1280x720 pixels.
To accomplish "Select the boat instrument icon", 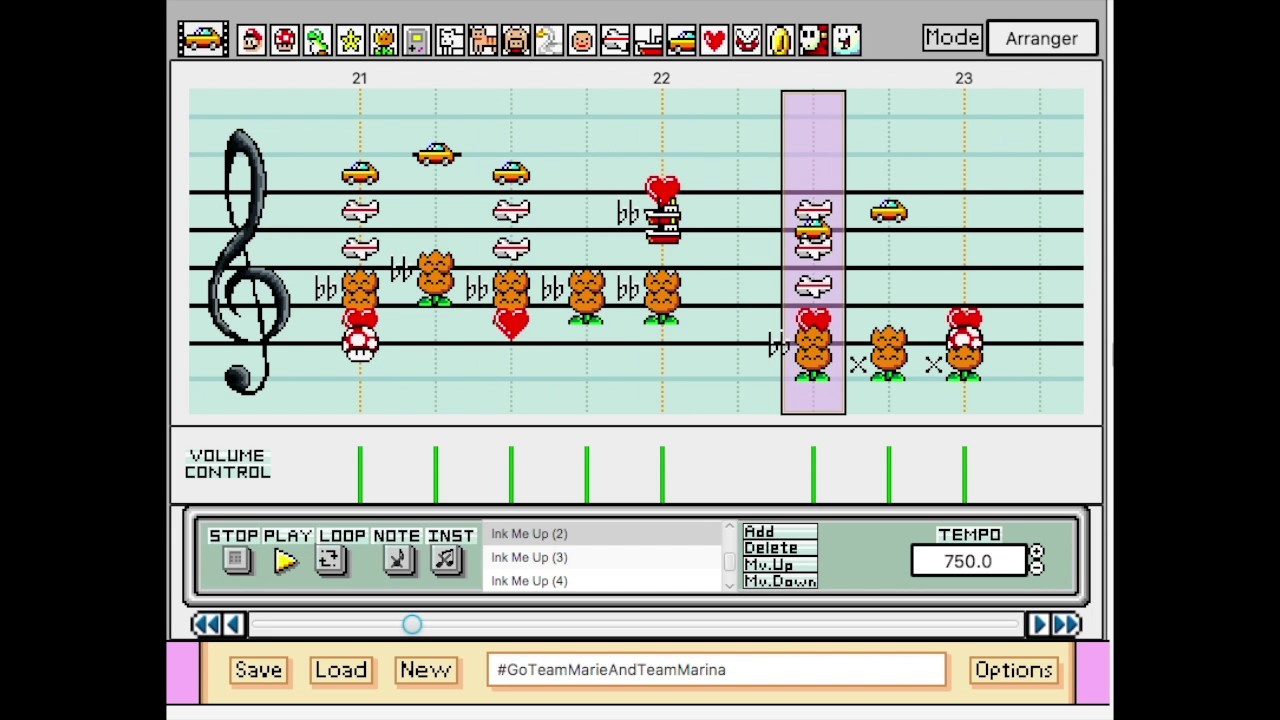I will coord(648,41).
